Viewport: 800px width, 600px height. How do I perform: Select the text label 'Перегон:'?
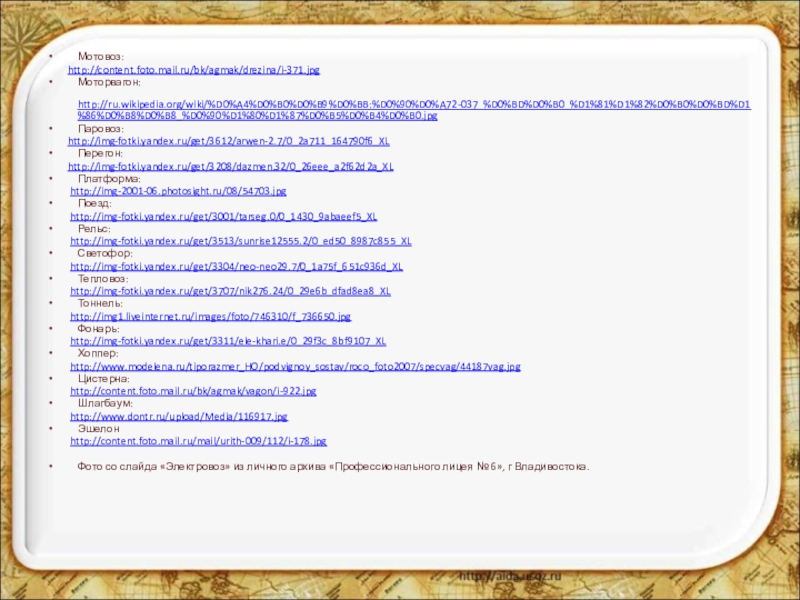pos(100,154)
